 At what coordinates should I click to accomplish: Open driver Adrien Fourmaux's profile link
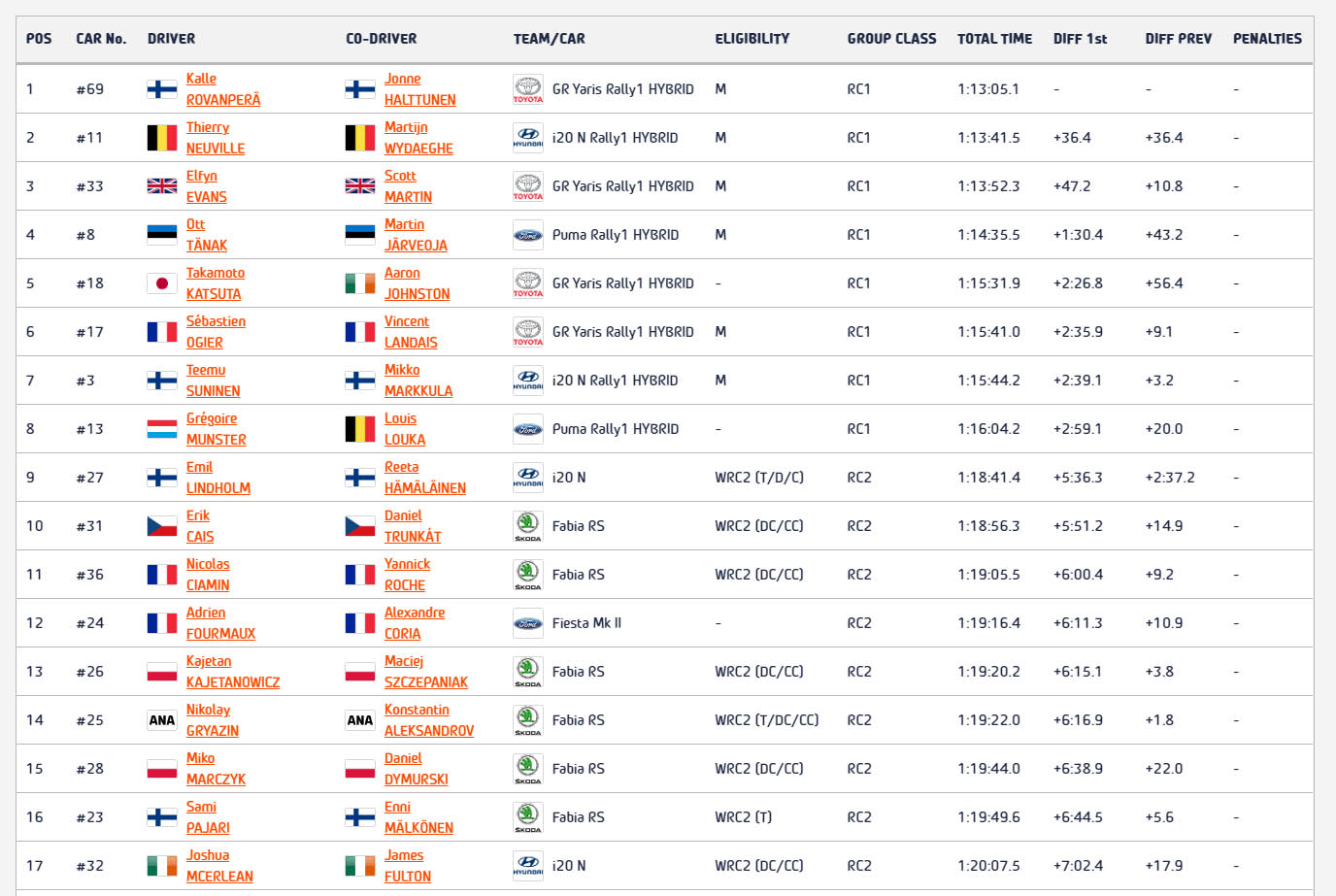220,623
